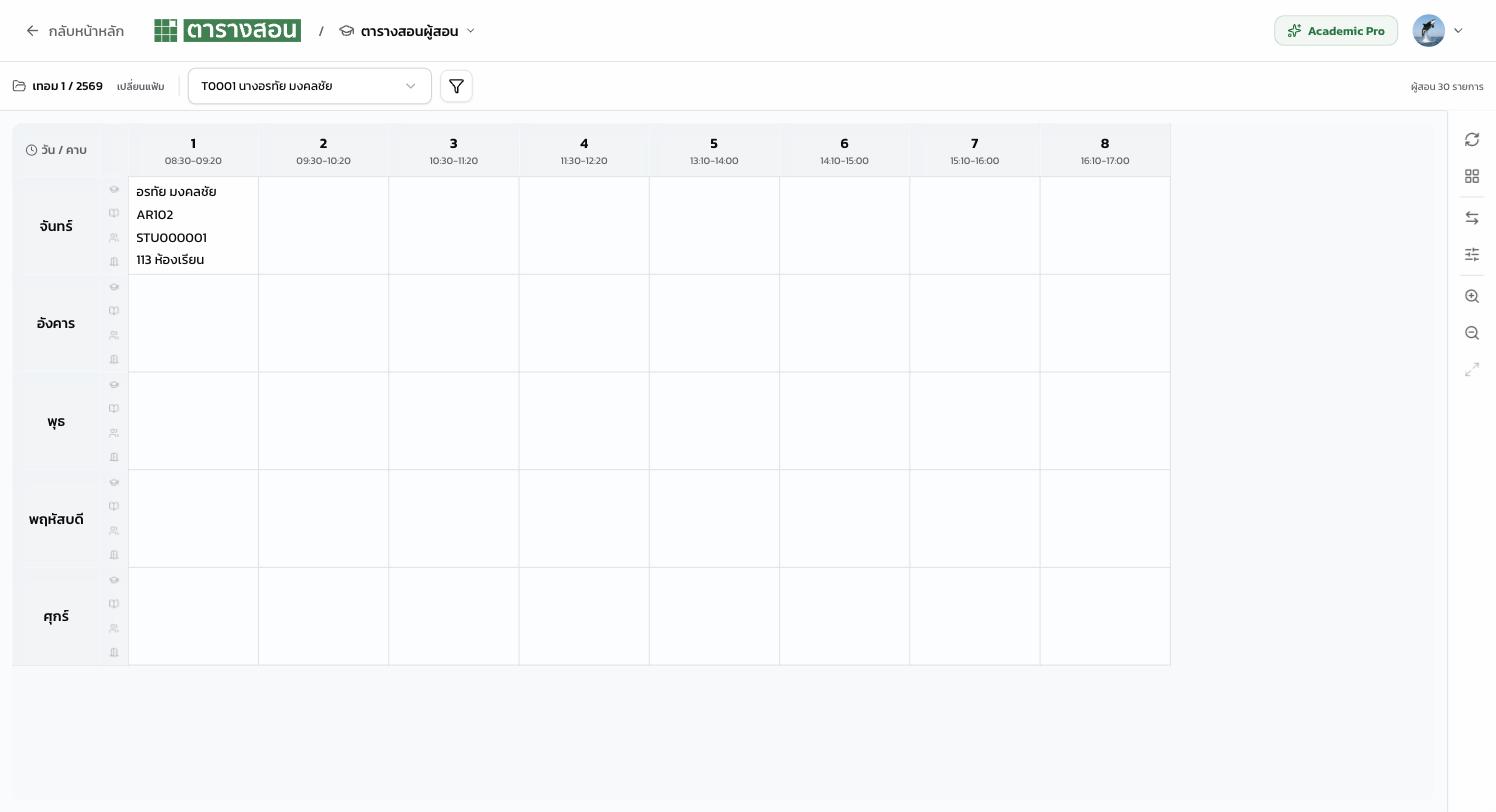Expand the ตารางสอนผู้สอน view dropdown

[408, 31]
